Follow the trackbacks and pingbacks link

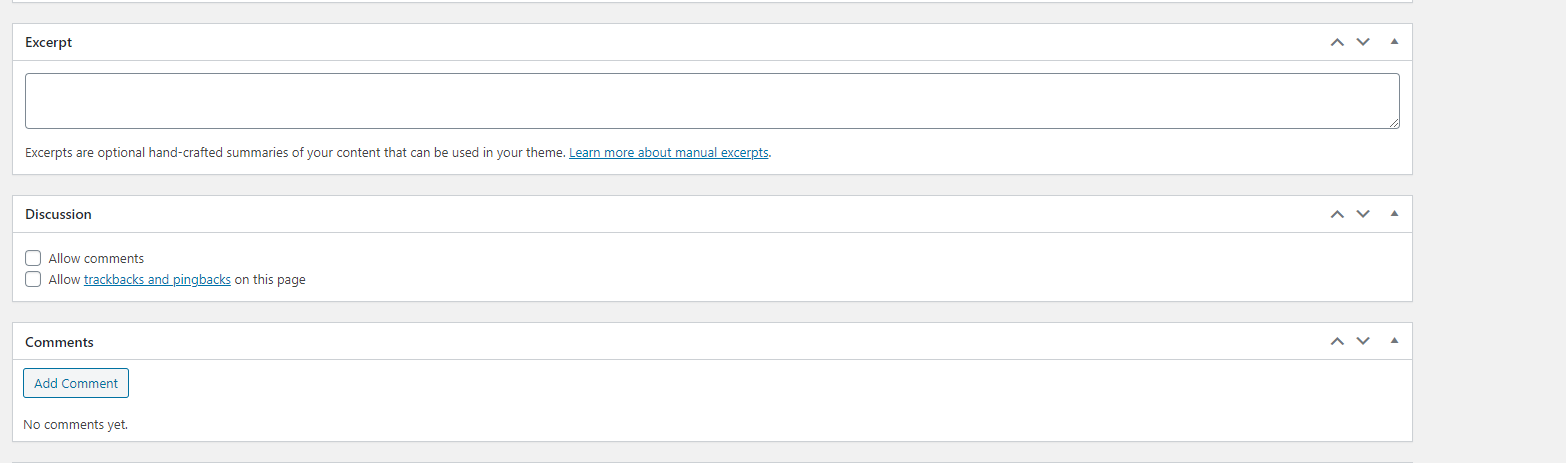click(157, 280)
